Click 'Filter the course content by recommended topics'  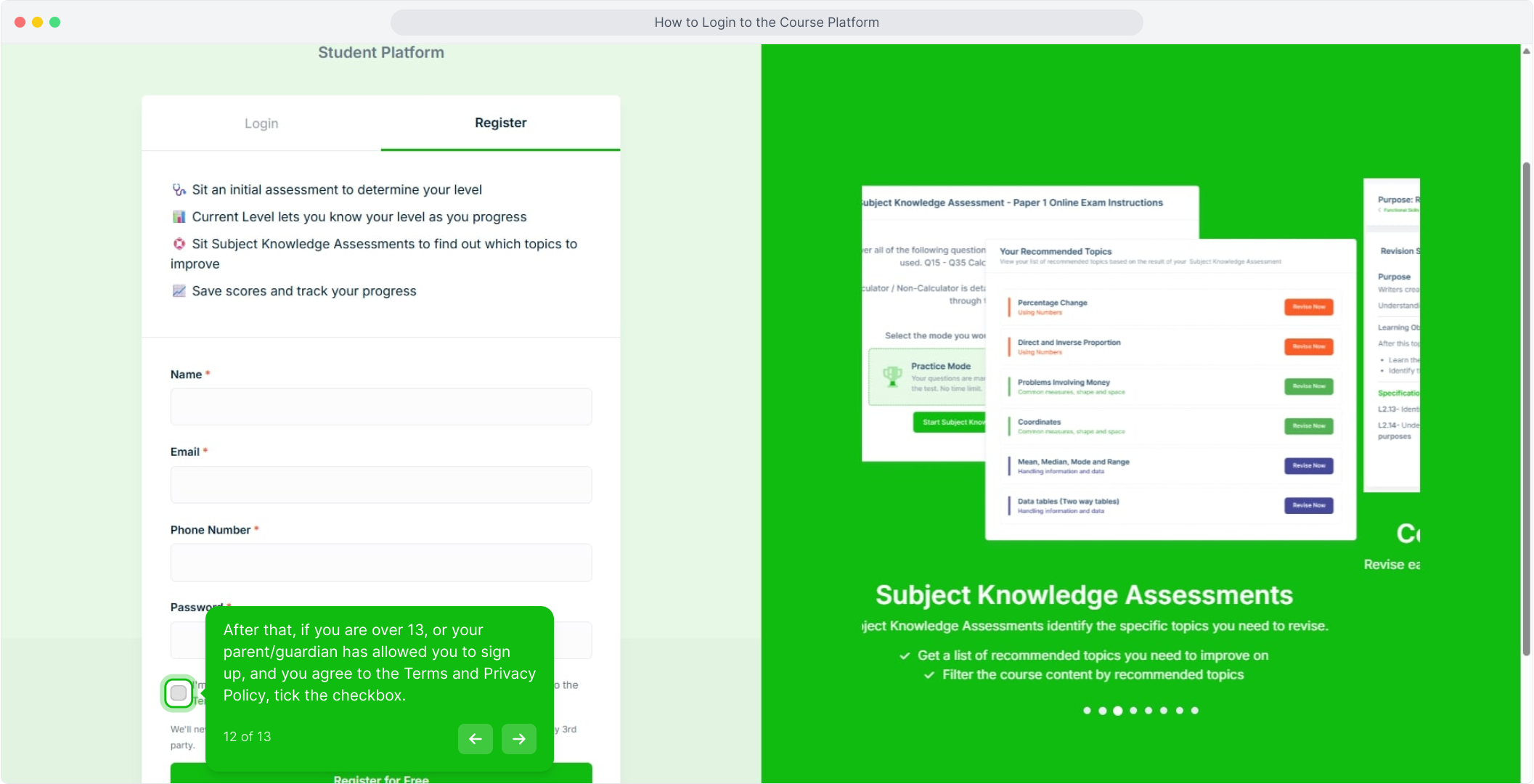(1093, 675)
